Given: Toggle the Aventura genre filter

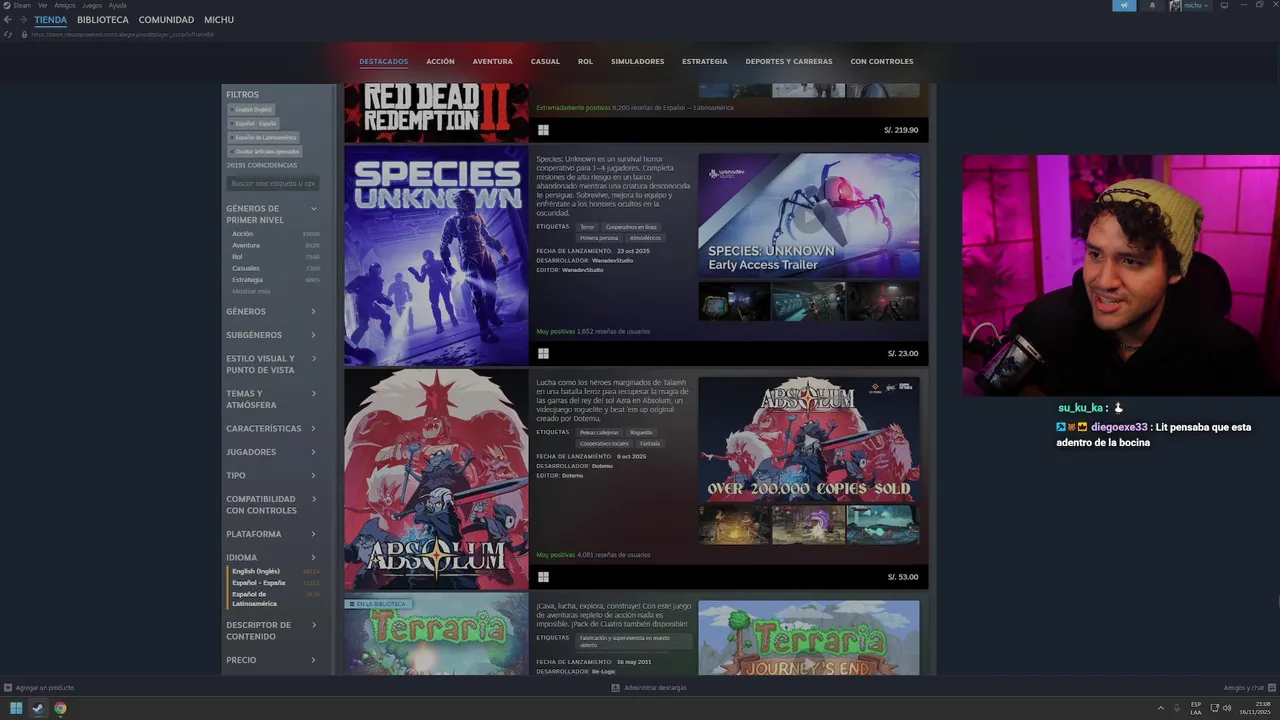Looking at the screenshot, I should [275, 245].
